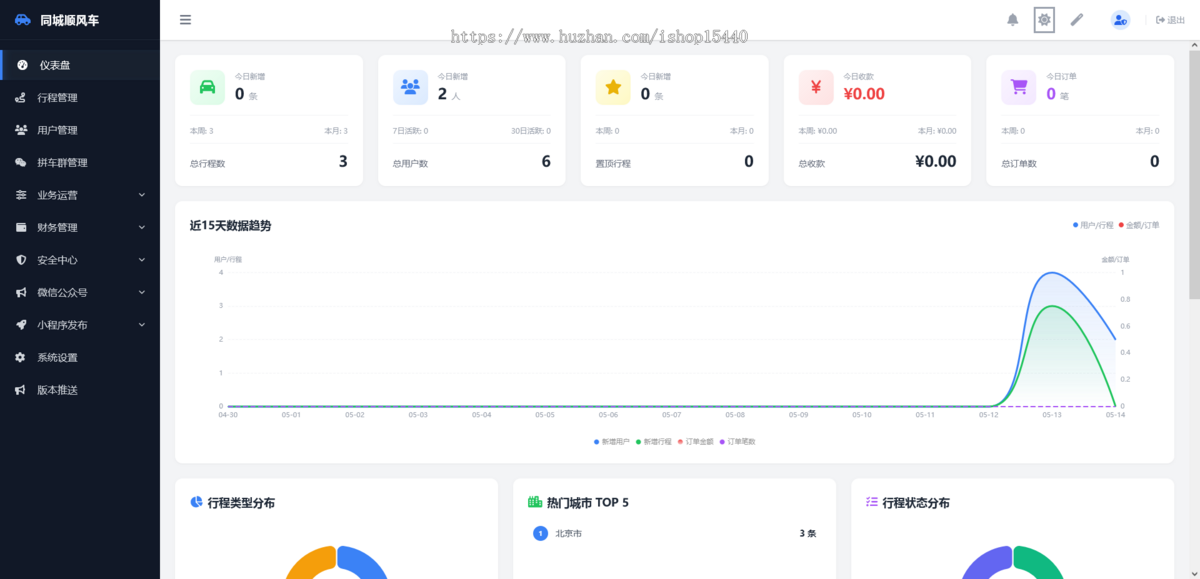Click the purple shopping cart icon
The image size is (1200, 579).
coord(1019,87)
